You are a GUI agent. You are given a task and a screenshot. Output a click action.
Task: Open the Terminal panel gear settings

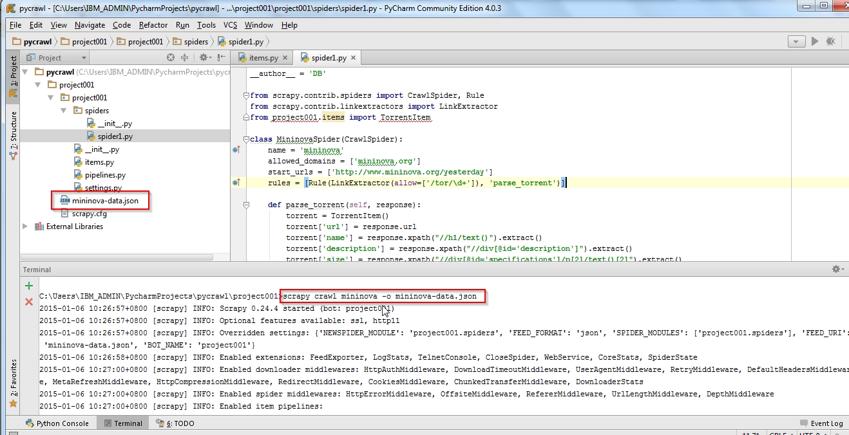pos(836,269)
